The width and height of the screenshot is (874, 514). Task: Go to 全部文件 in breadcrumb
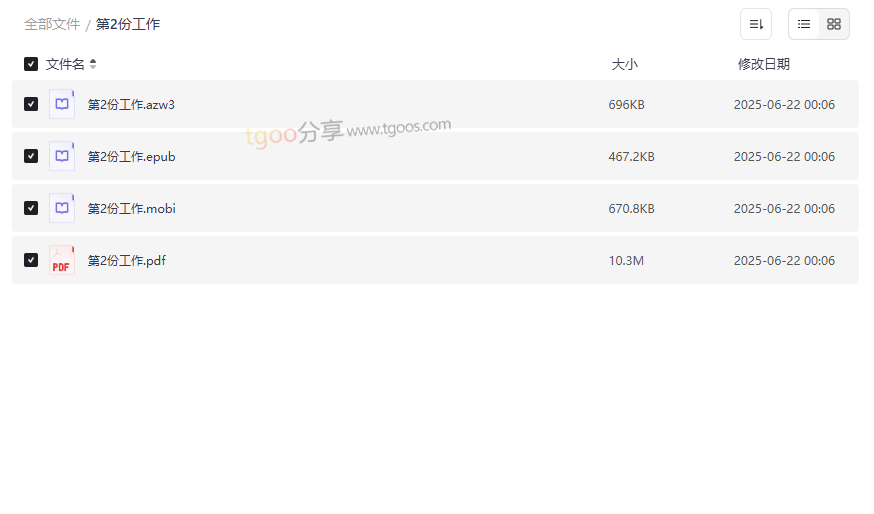pyautogui.click(x=52, y=24)
